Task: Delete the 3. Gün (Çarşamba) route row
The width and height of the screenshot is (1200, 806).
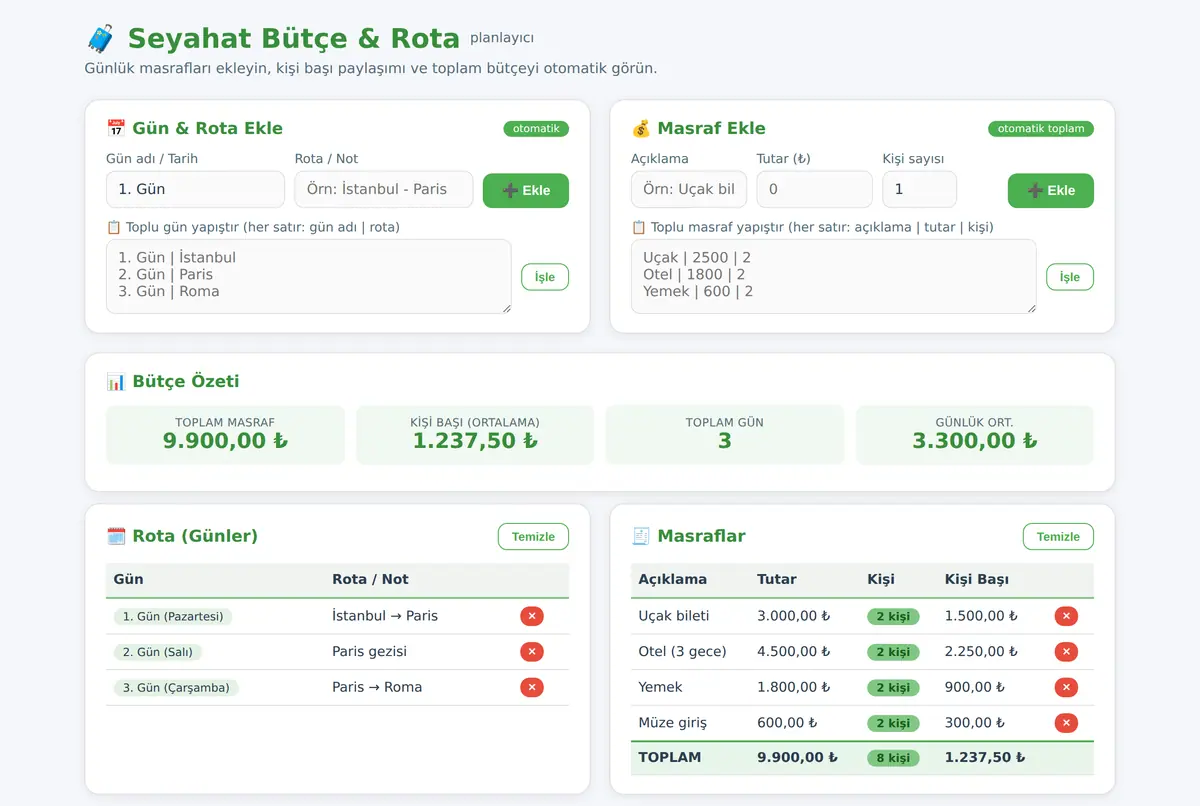Action: click(x=532, y=687)
